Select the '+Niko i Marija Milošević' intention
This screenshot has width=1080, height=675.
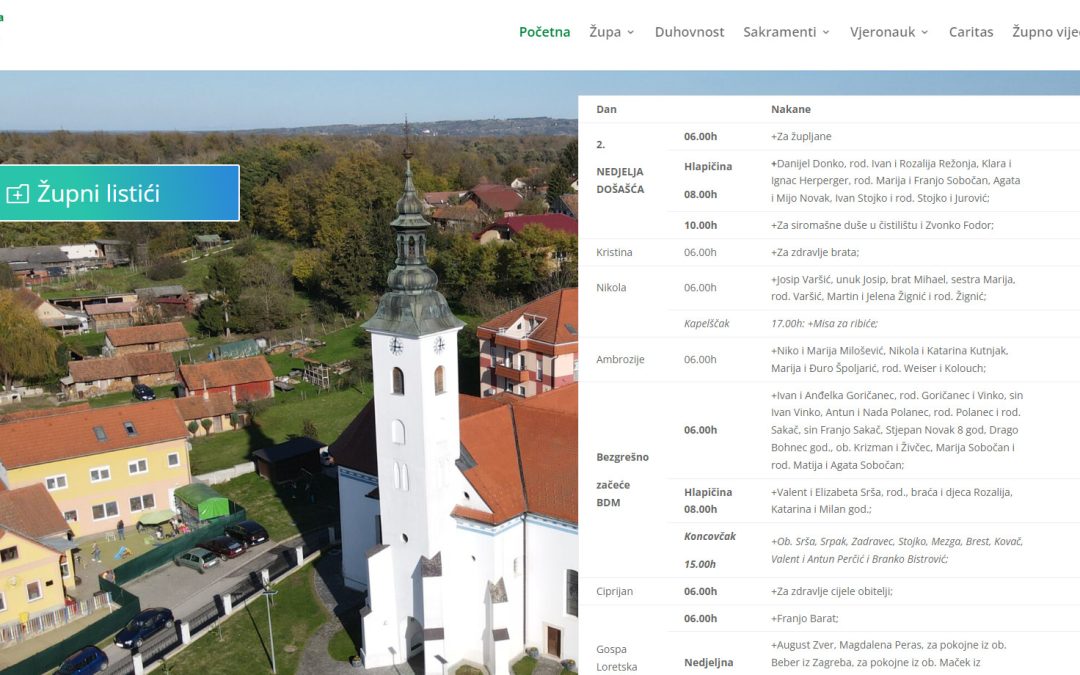point(889,359)
